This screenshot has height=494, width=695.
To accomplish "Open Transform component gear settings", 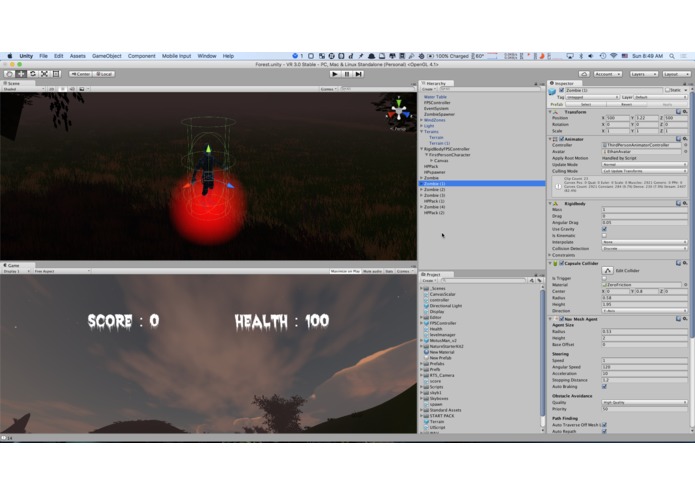I will 685,112.
